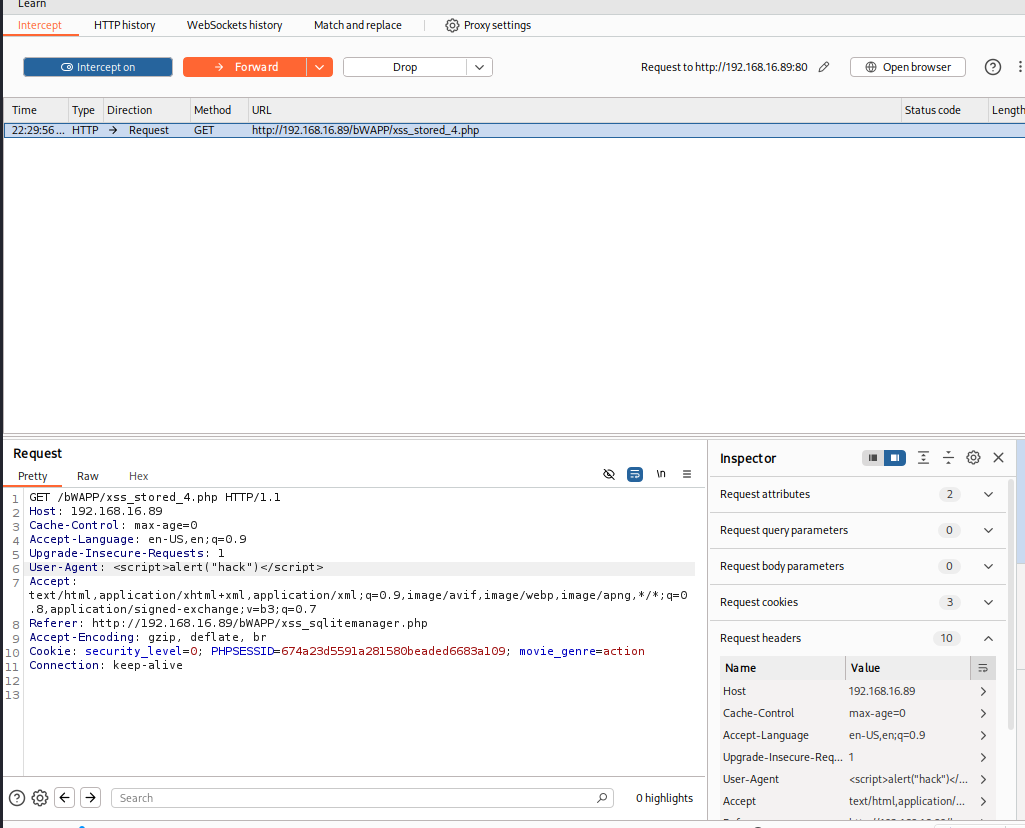Open the WebSockets history tab
This screenshot has width=1025, height=828.
click(x=235, y=25)
